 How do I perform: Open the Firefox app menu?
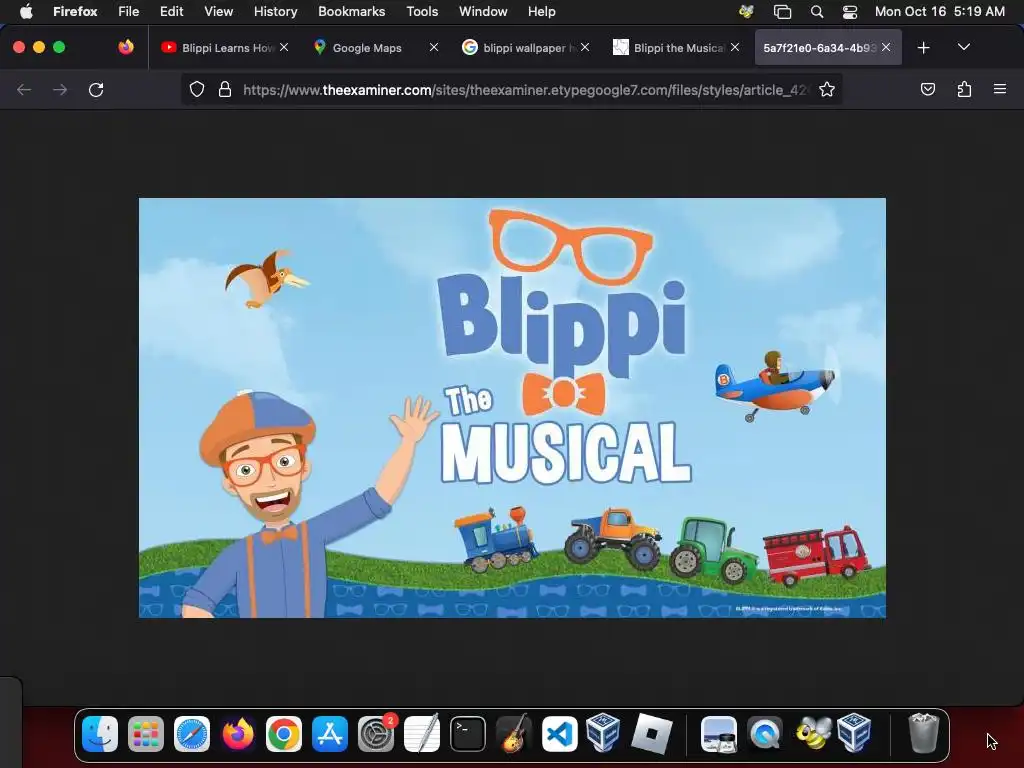[75, 11]
